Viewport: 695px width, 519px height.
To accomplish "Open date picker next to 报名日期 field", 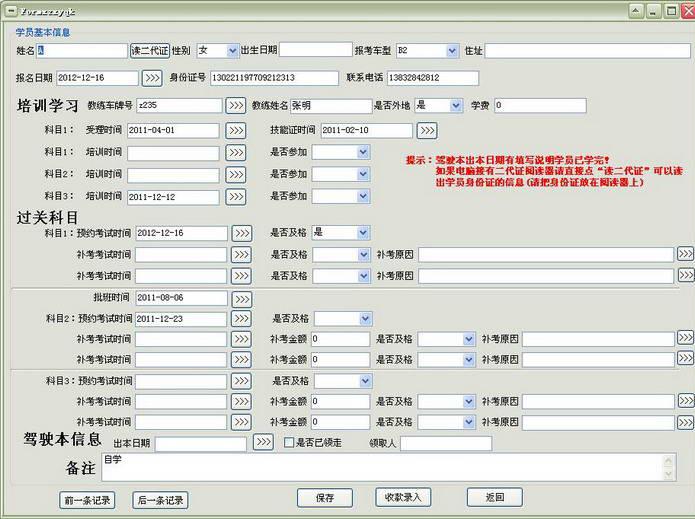I will coord(152,78).
